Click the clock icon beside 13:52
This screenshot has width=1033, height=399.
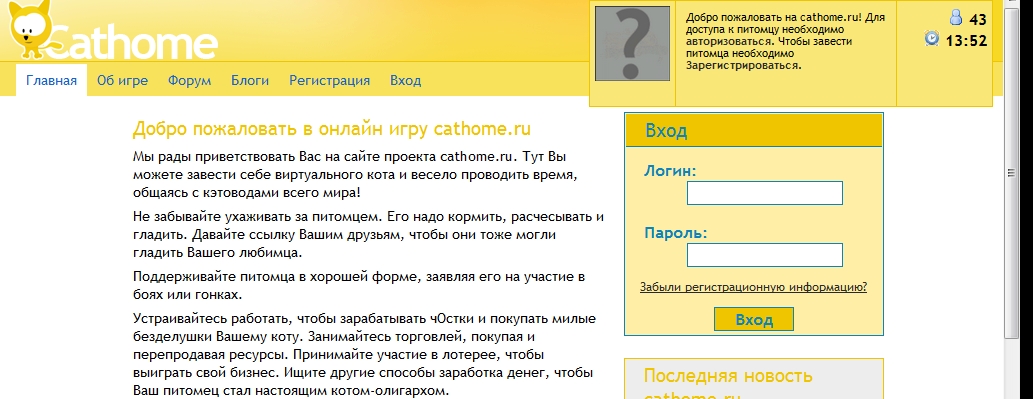[932, 38]
